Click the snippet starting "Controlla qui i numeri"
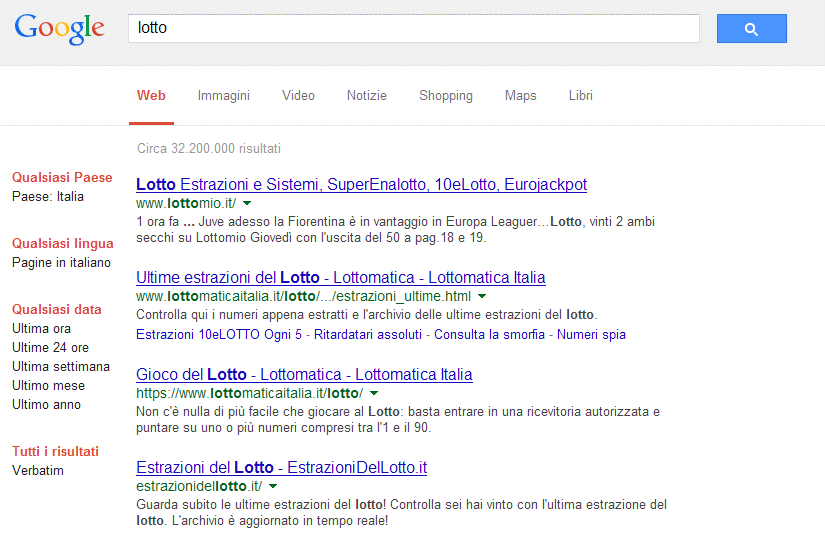Viewport: 825px width, 552px height. coord(367,315)
